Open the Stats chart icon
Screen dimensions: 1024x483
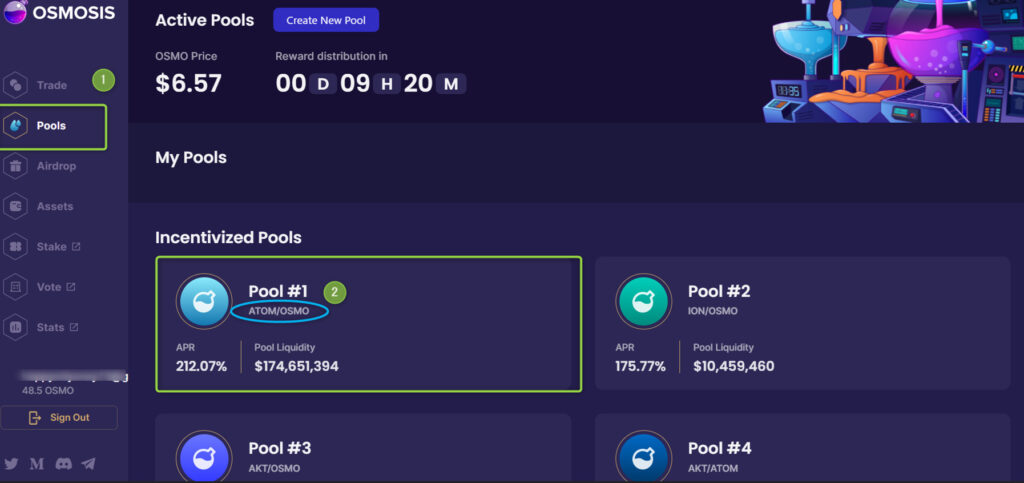(16, 327)
